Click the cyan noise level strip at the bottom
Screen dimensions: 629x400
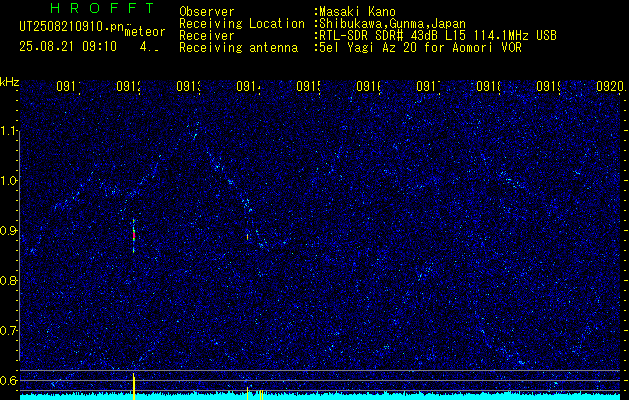click(320, 397)
